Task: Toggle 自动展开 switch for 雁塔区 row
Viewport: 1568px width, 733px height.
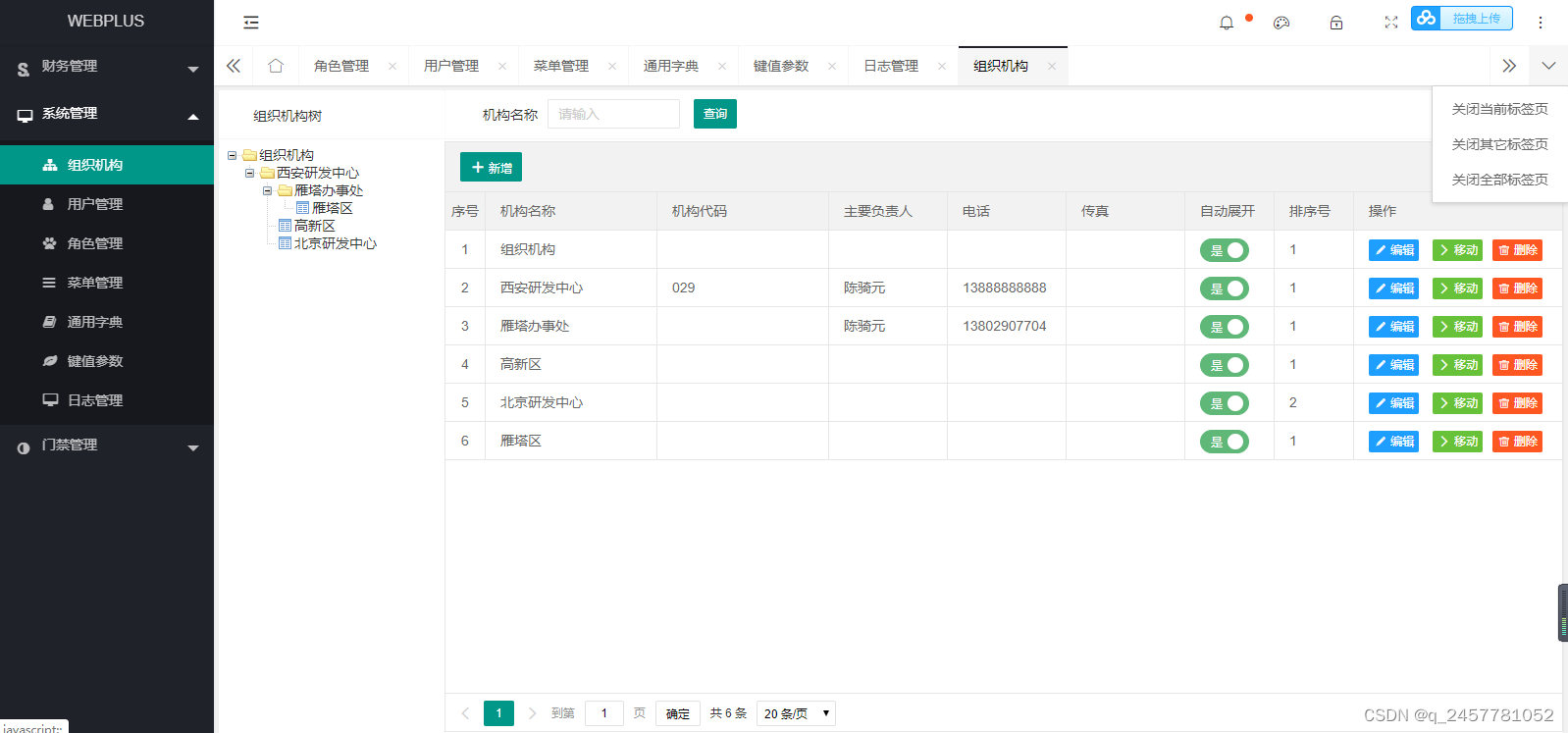Action: [x=1225, y=442]
